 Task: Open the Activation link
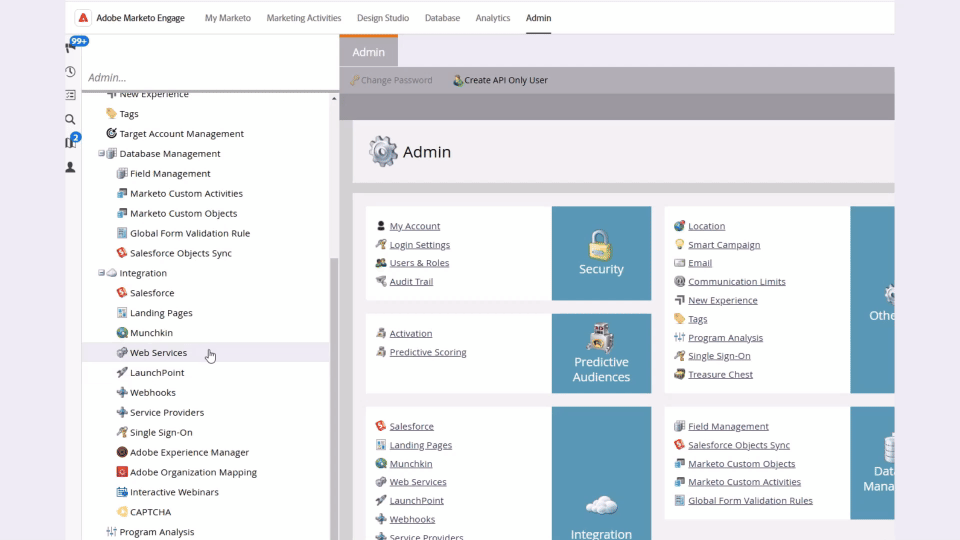(411, 333)
